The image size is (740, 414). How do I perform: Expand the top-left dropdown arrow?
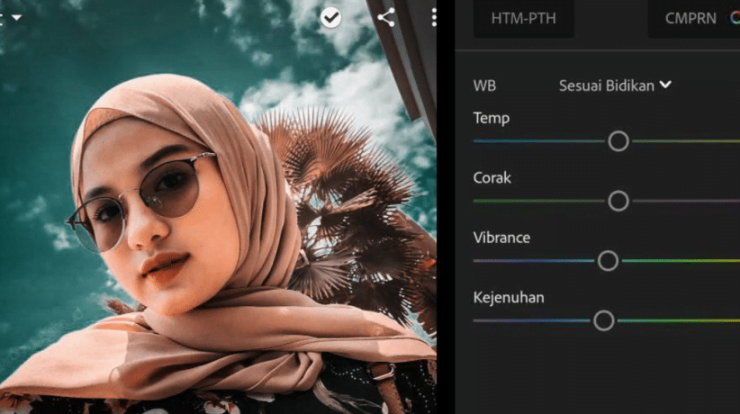[17, 18]
